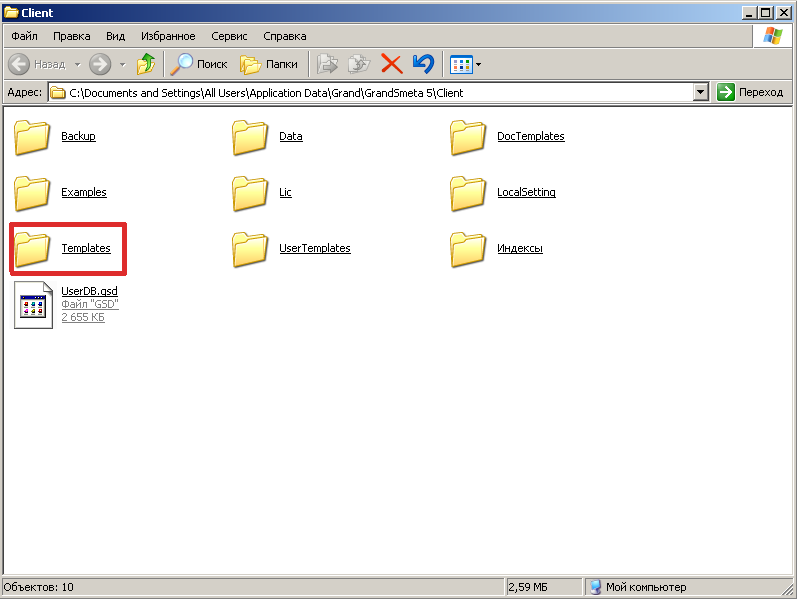This screenshot has width=797, height=599.
Task: Click the Templates folder name
Action: 86,248
